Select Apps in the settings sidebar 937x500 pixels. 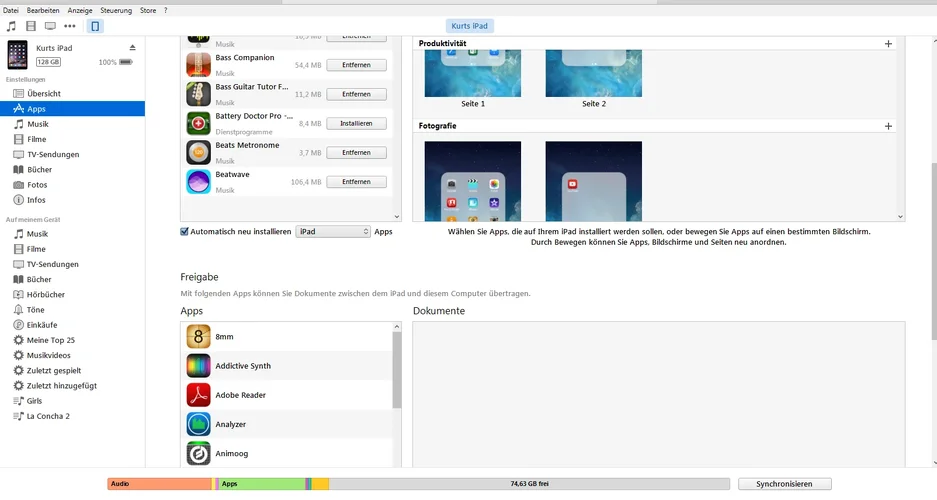pos(72,109)
